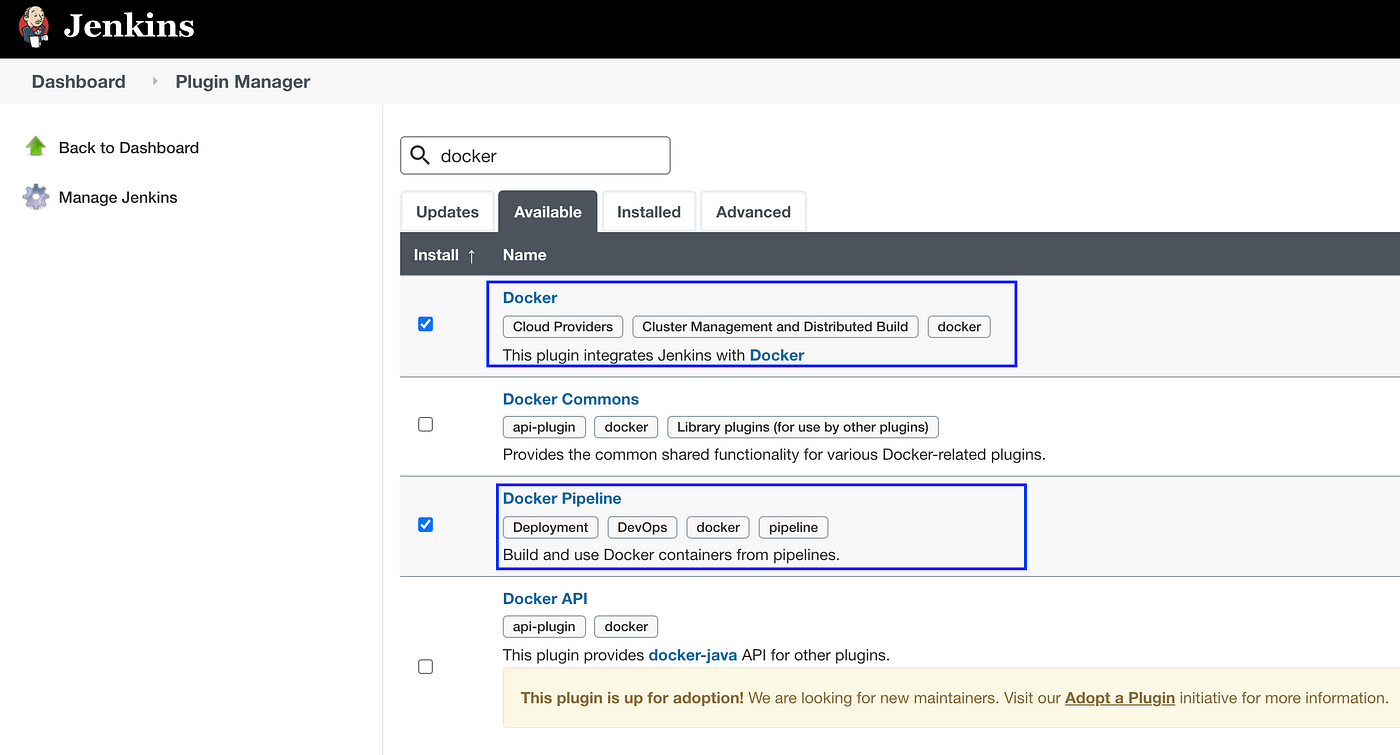
Task: Click the docker-java link
Action: tap(693, 655)
